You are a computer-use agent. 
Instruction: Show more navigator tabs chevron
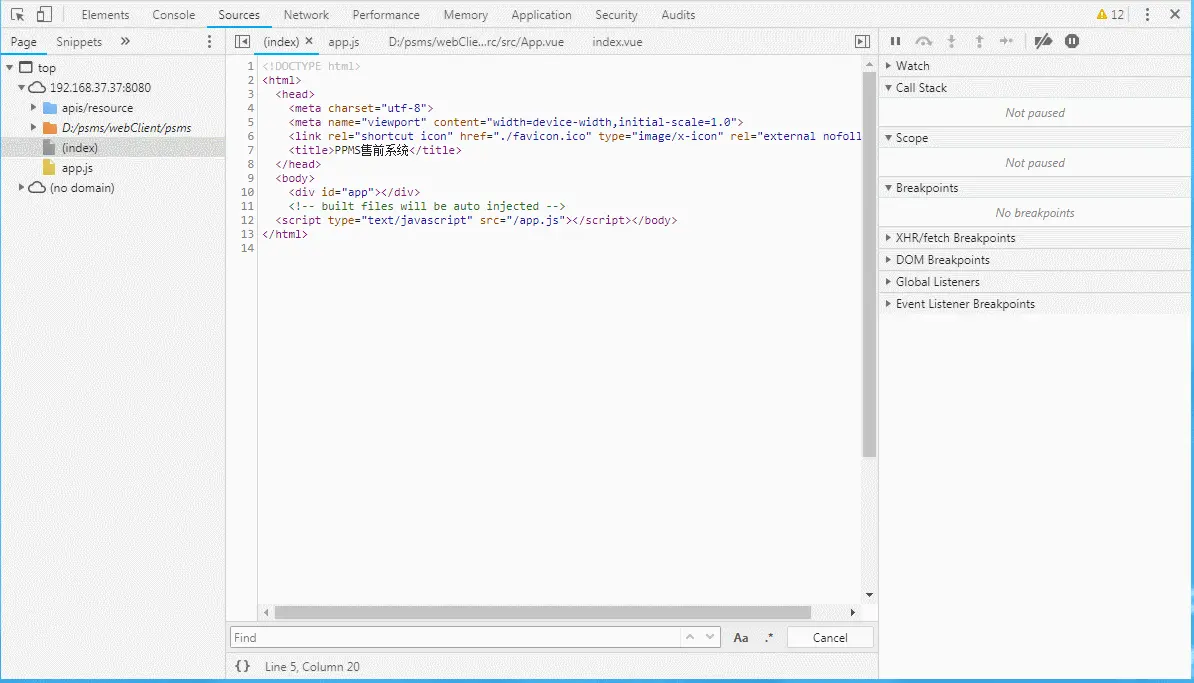pos(125,41)
